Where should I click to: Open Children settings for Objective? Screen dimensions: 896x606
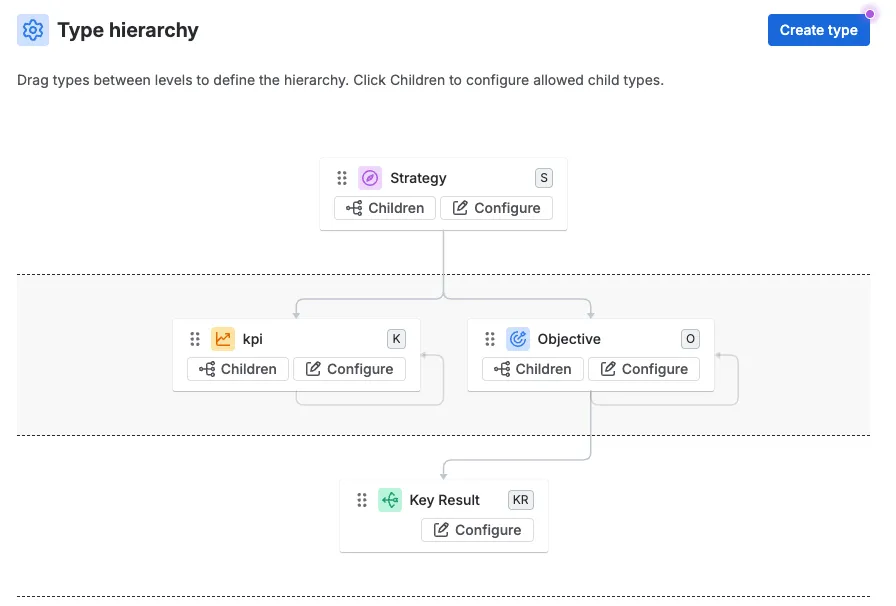(533, 369)
